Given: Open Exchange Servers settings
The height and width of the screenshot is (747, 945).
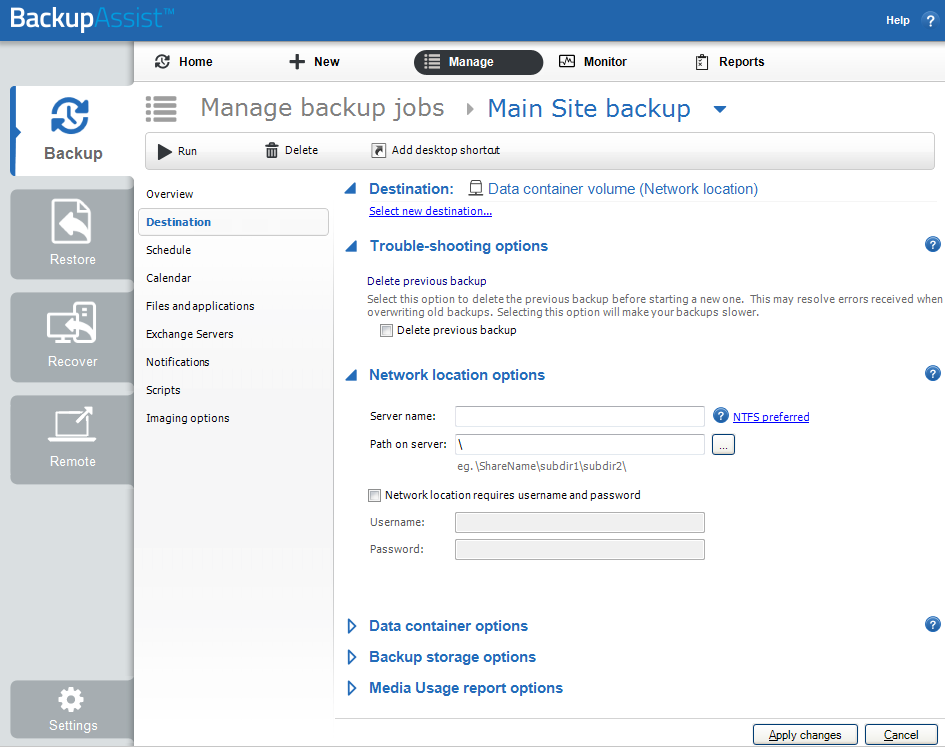Looking at the screenshot, I should (x=189, y=334).
